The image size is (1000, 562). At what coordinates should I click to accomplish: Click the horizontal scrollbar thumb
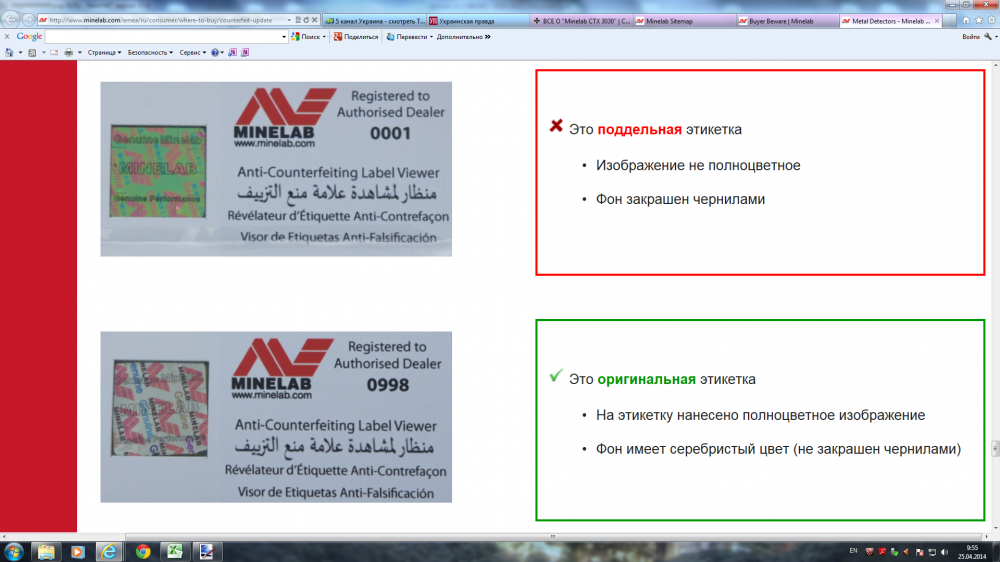coord(555,536)
